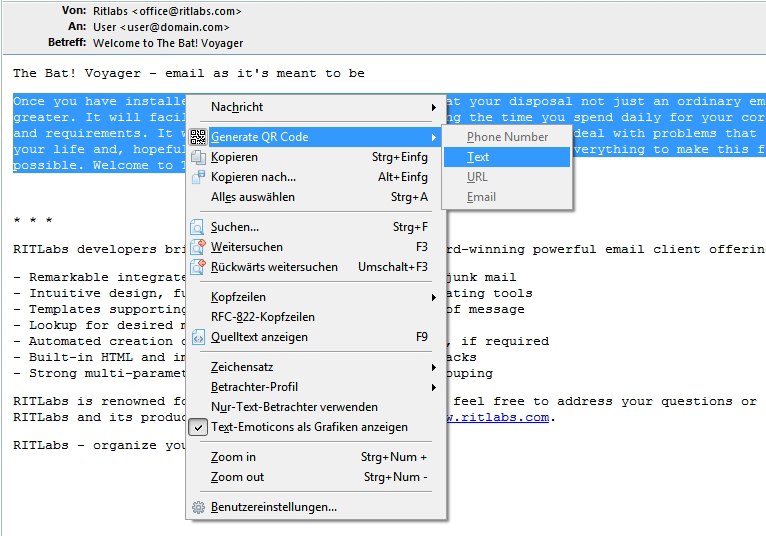Choose Zoom out menu item
Image resolution: width=766 pixels, height=536 pixels.
tap(316, 477)
